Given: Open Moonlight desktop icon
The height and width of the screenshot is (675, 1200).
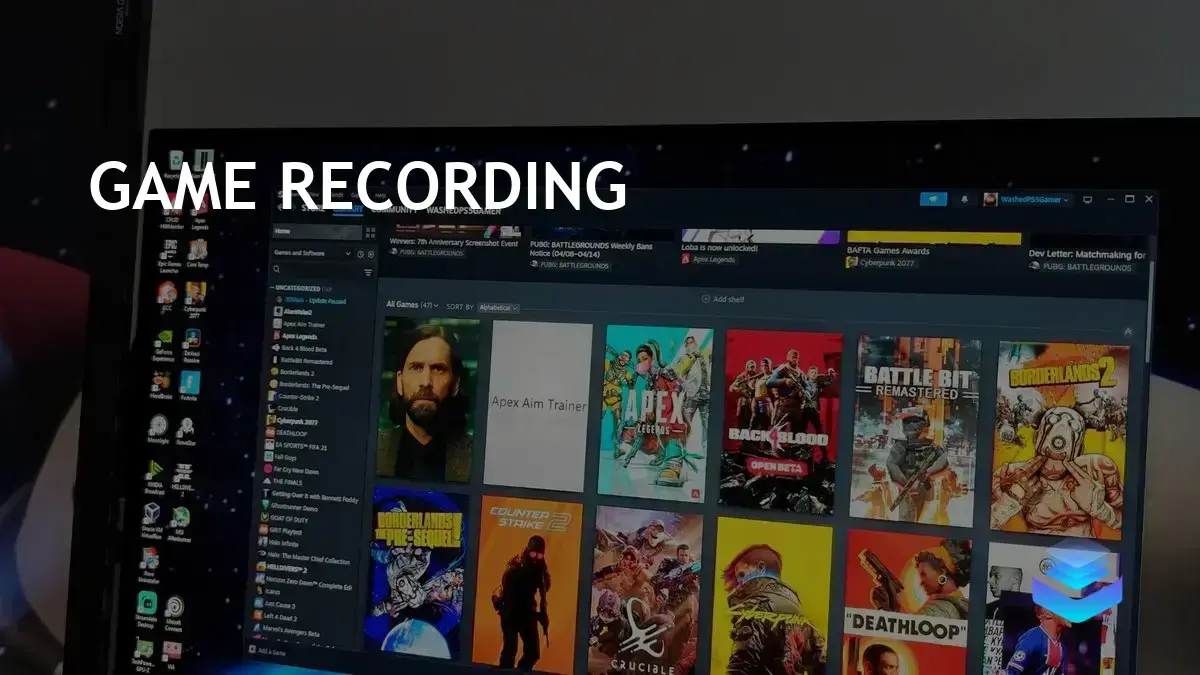Looking at the screenshot, I should click(x=158, y=431).
